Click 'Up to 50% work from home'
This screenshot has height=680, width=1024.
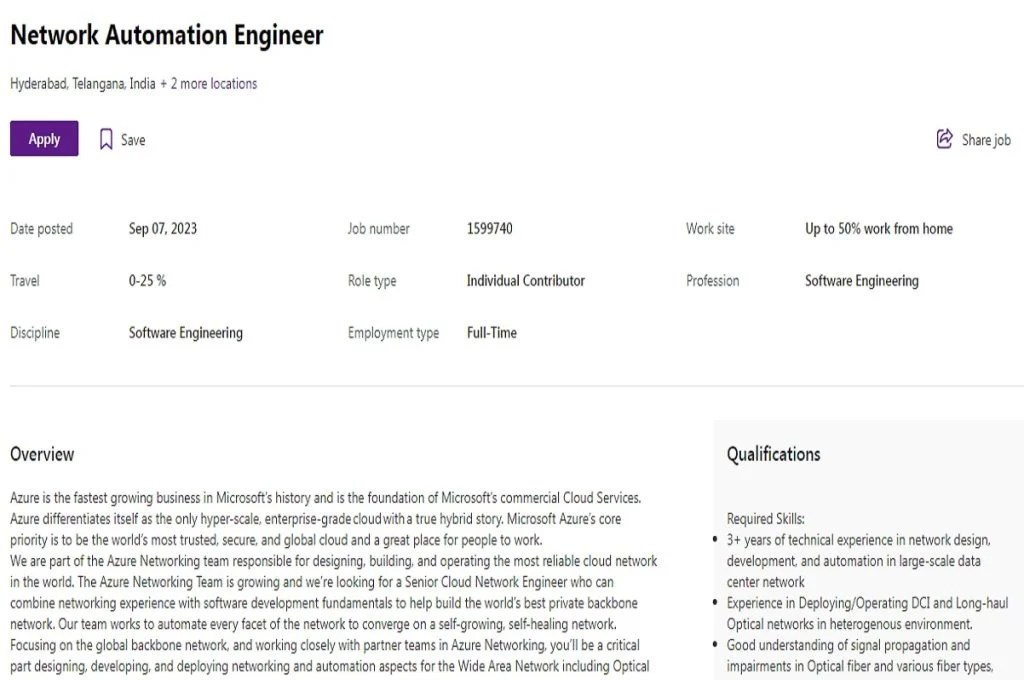[x=879, y=229]
